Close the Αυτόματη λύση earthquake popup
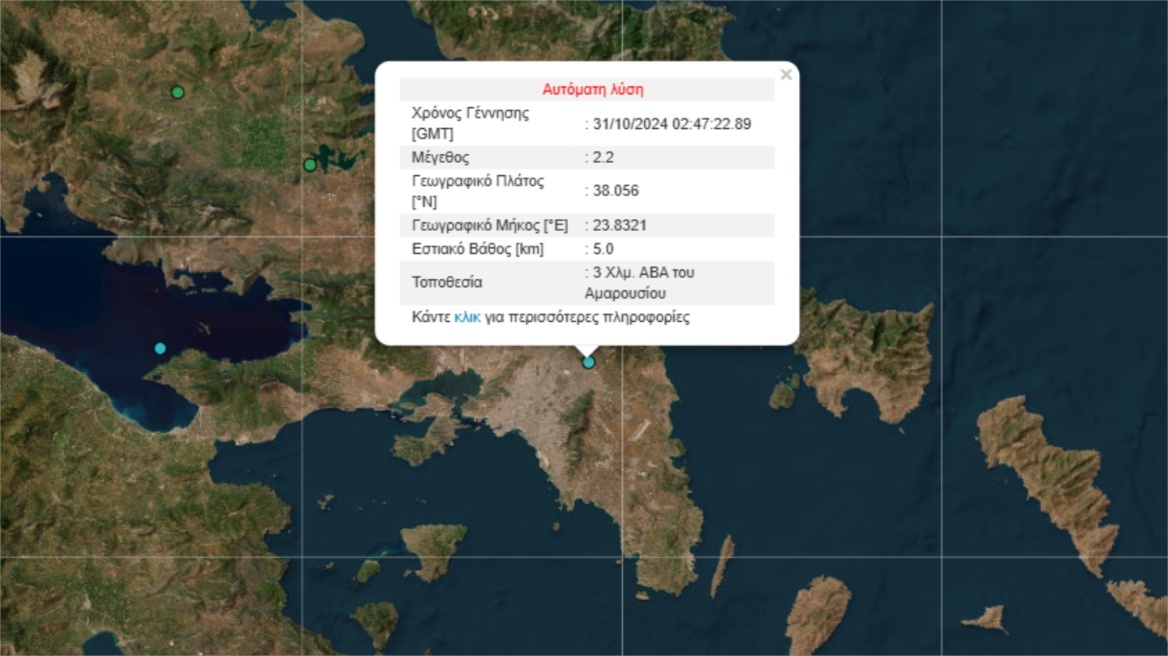 tap(786, 74)
